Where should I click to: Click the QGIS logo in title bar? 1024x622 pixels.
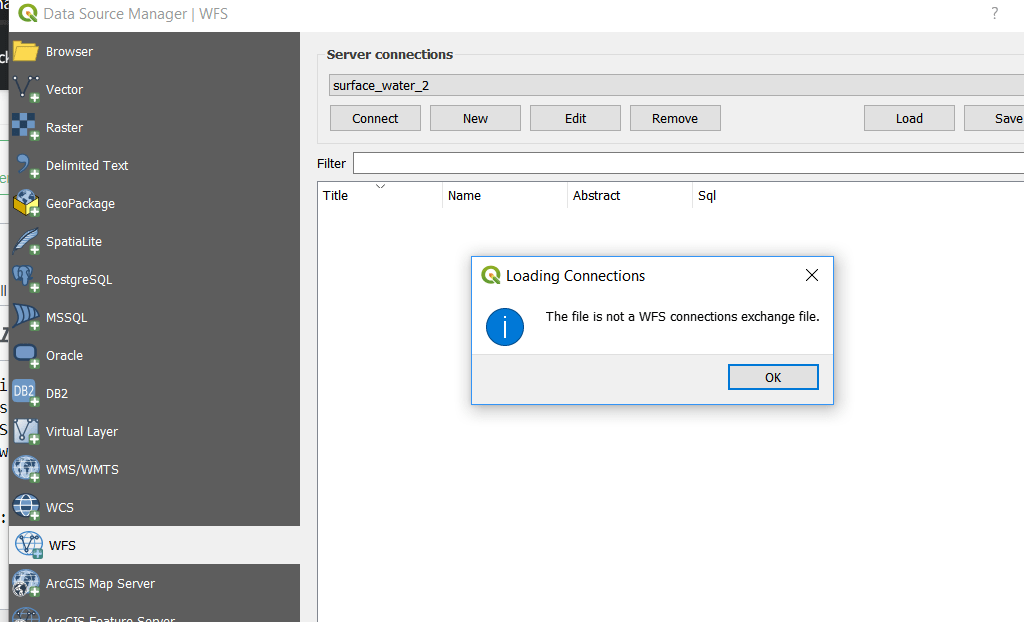pos(28,13)
